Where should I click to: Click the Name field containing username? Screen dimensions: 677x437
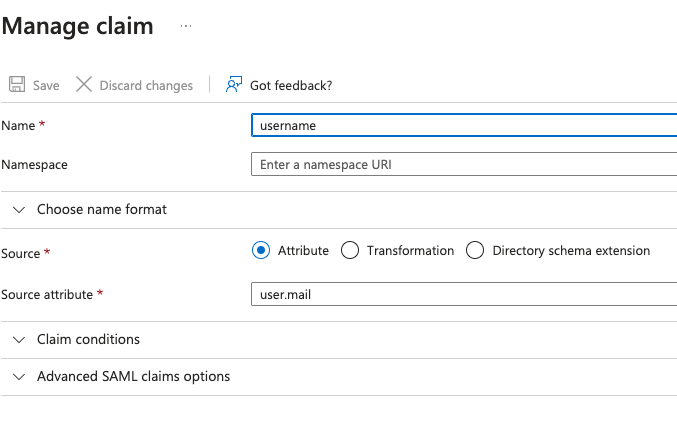(x=464, y=125)
